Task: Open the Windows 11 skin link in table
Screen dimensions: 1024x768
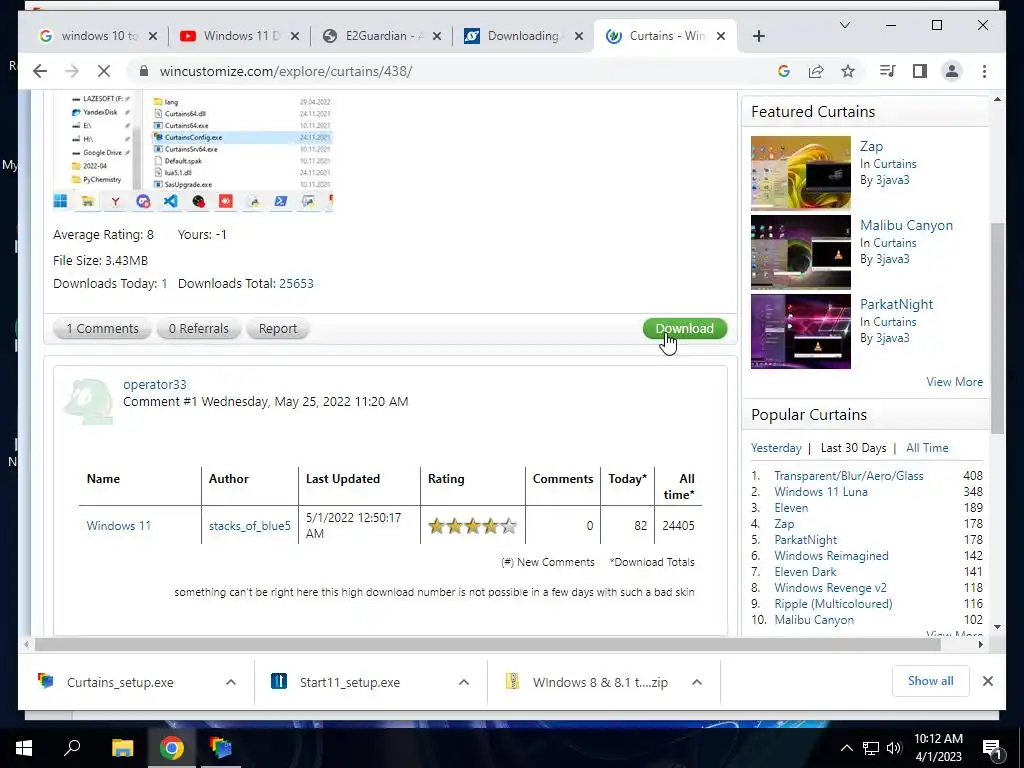Action: pos(118,525)
